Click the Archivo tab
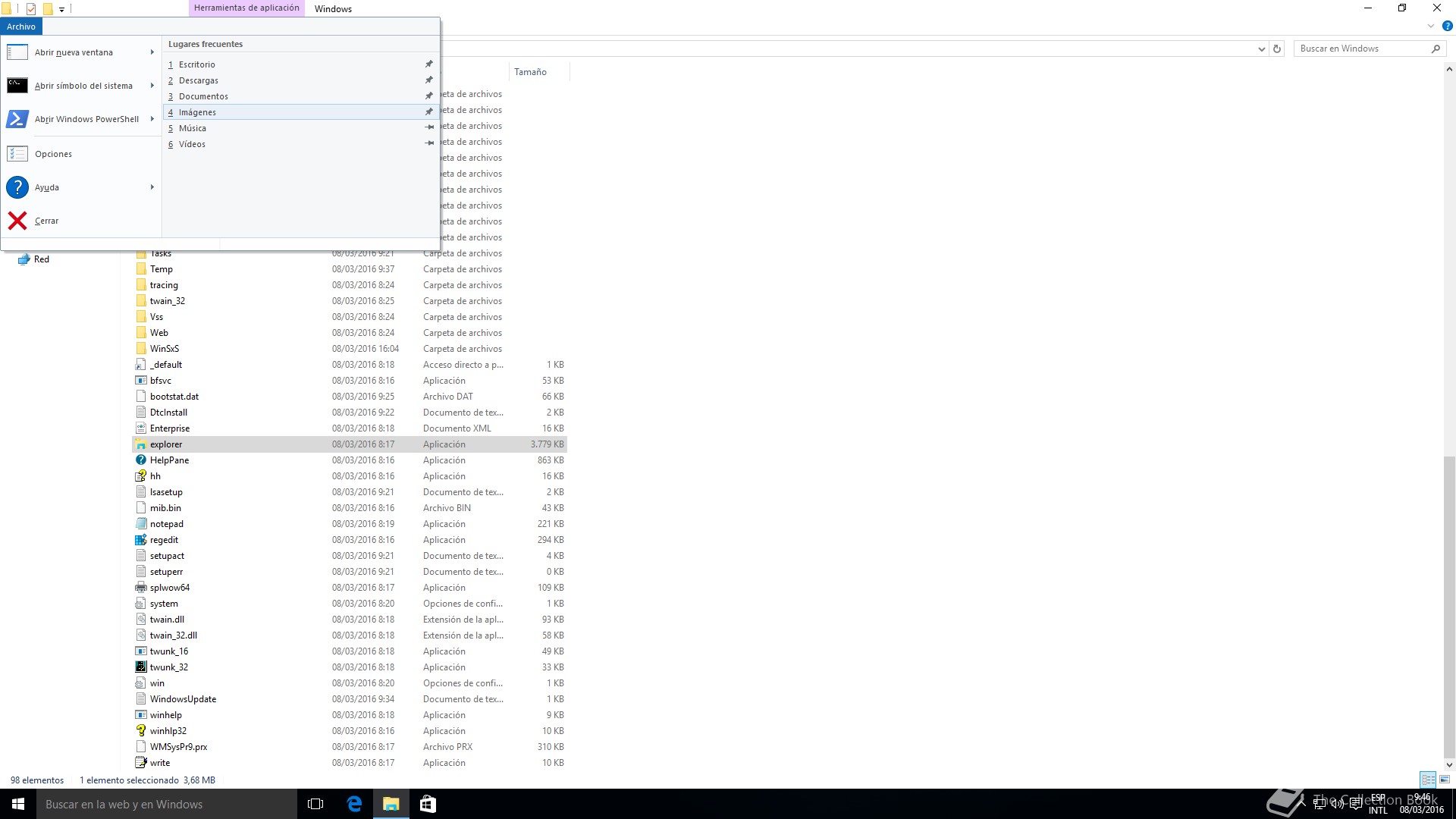 tap(21, 27)
